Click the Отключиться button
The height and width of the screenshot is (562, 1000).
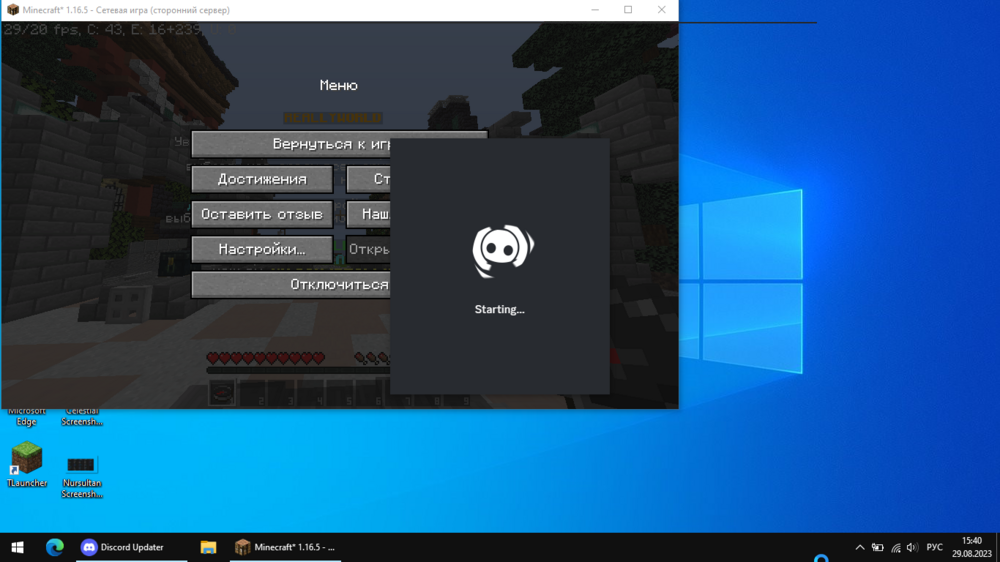click(x=291, y=285)
